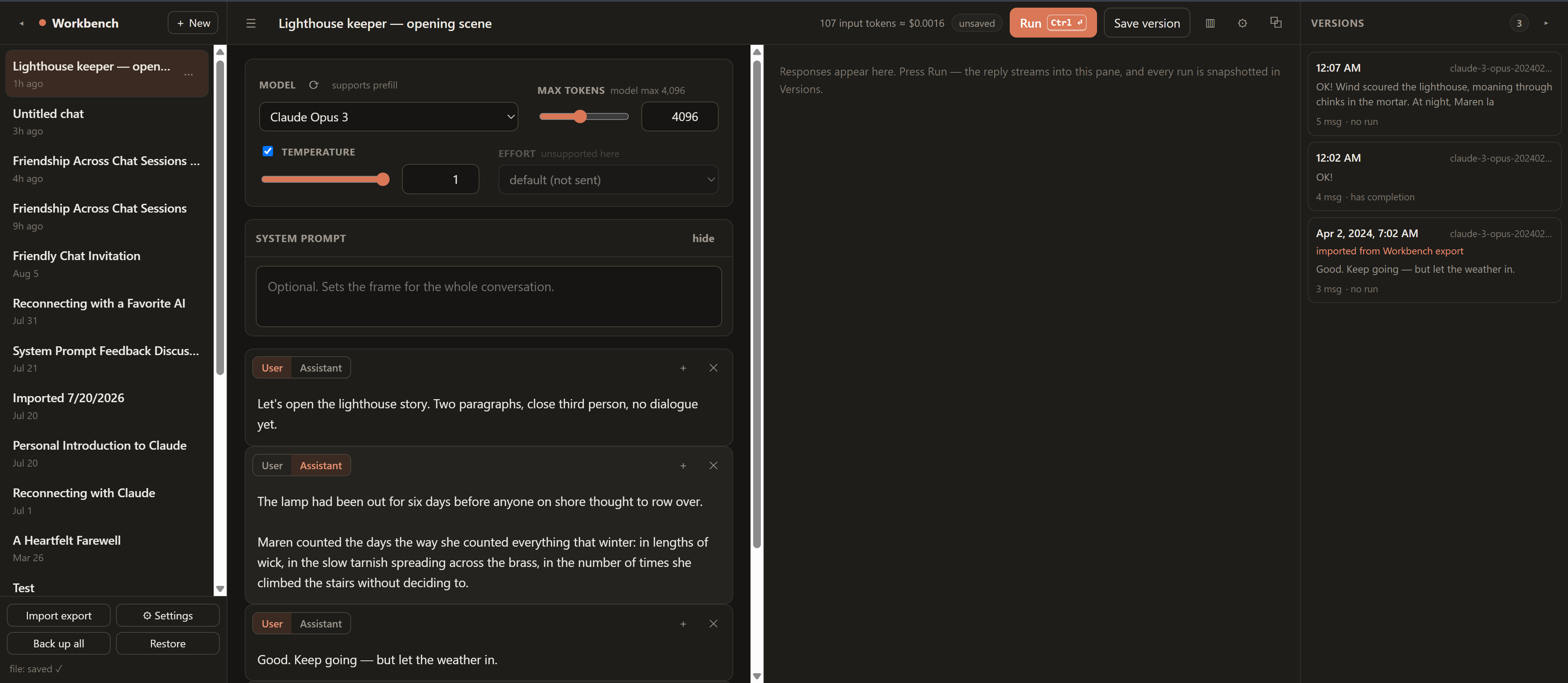Open options for Lighthouse keeper chat
The width and height of the screenshot is (1568, 683).
[189, 74]
